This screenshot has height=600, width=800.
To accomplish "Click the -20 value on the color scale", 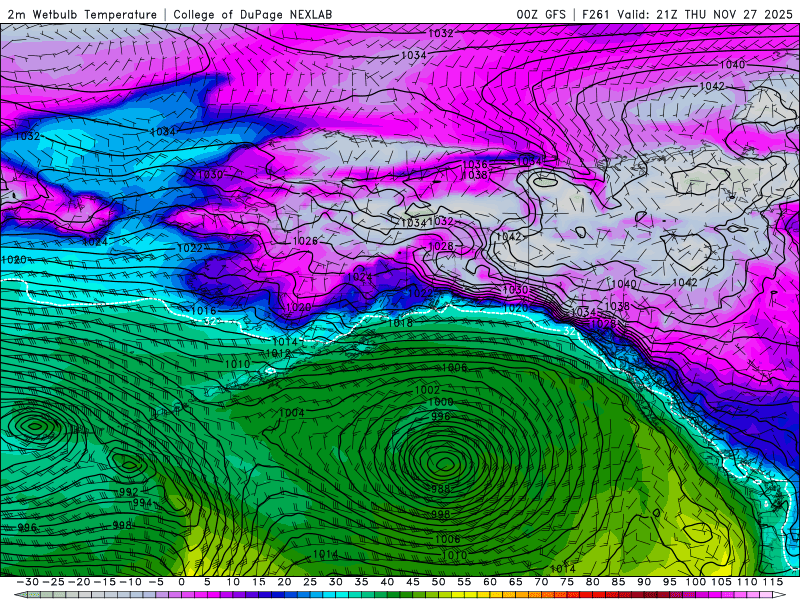I will [79, 582].
